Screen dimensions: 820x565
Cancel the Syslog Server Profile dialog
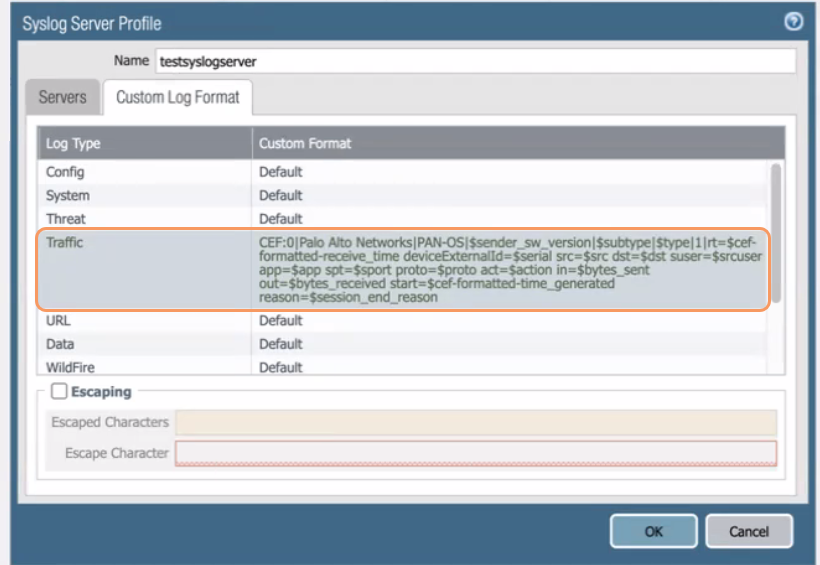pyautogui.click(x=749, y=531)
